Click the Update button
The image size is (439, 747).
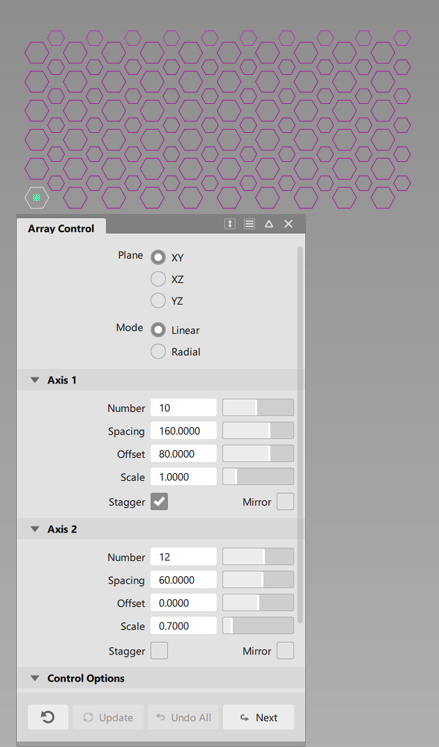click(x=108, y=717)
